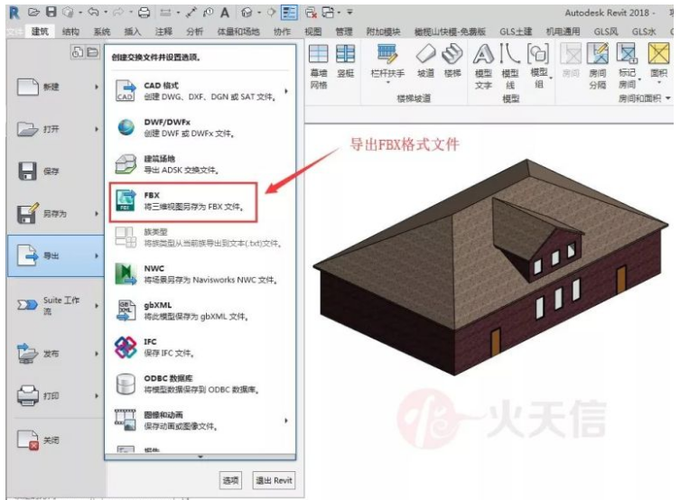This screenshot has height=500, width=680.
Task: Click Suite Workflows entry in application menu
Action: [56, 305]
